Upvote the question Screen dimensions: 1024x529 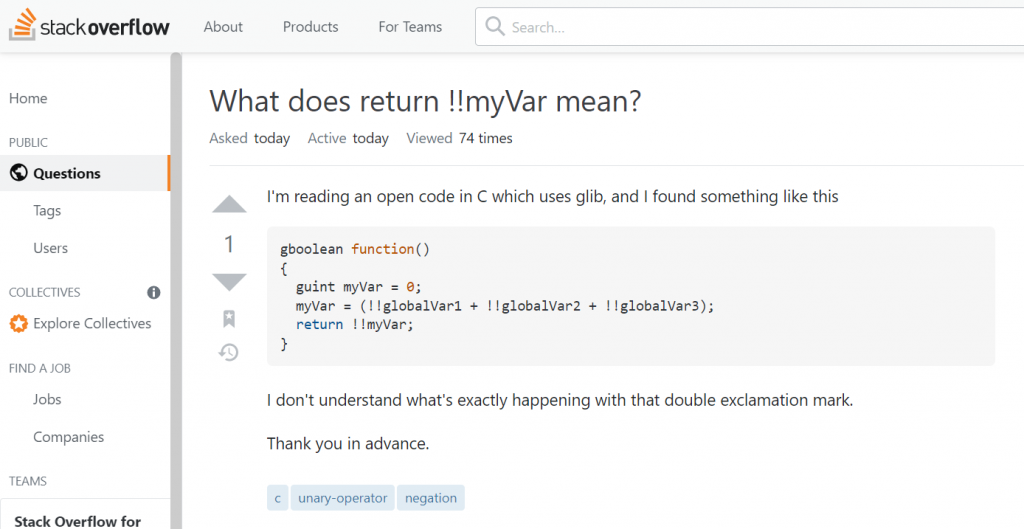(229, 205)
